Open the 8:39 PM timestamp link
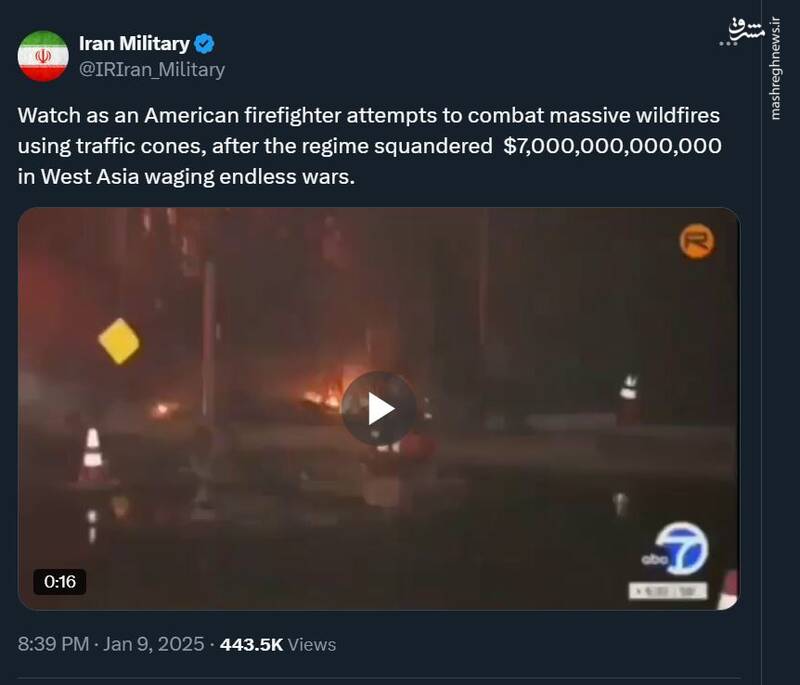 pyautogui.click(x=53, y=644)
